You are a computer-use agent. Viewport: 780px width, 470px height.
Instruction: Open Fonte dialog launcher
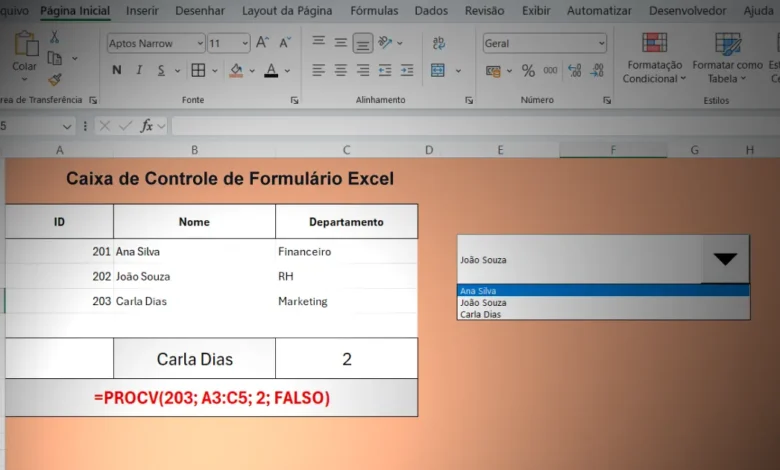tap(294, 100)
